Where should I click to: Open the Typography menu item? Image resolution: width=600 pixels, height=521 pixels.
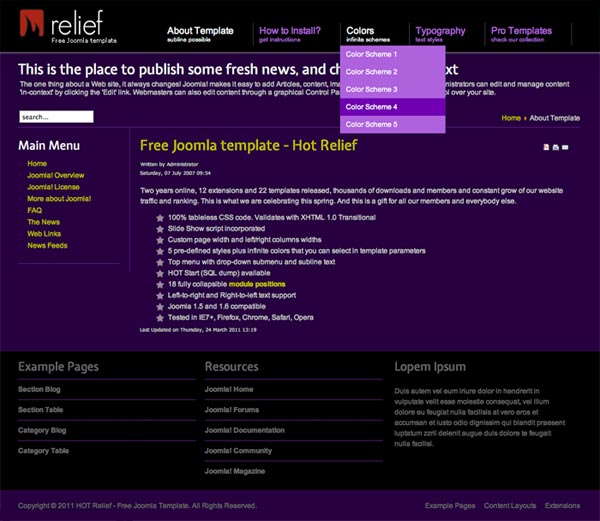[440, 34]
